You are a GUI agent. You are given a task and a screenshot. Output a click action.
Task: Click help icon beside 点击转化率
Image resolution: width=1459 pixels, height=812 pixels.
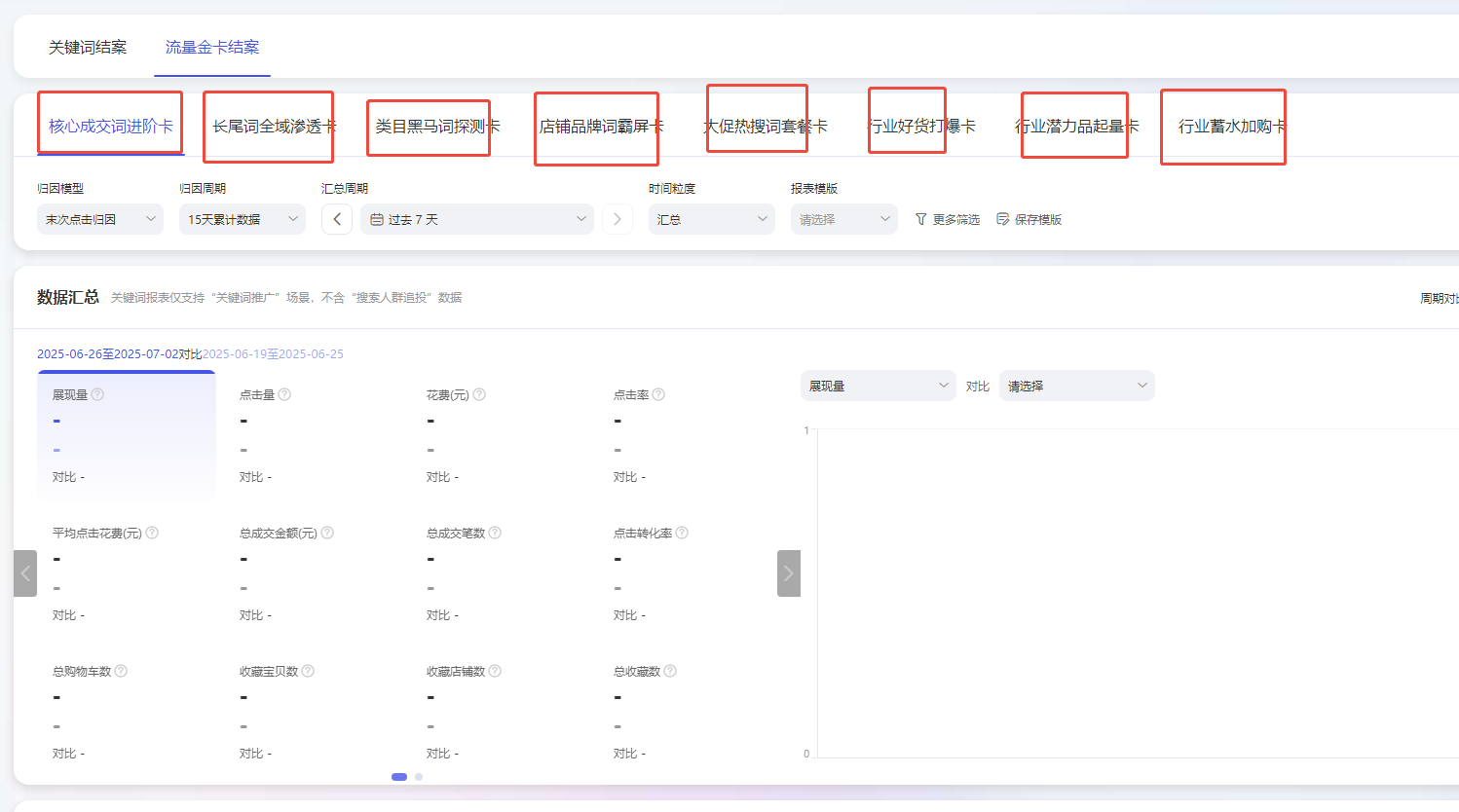point(682,533)
